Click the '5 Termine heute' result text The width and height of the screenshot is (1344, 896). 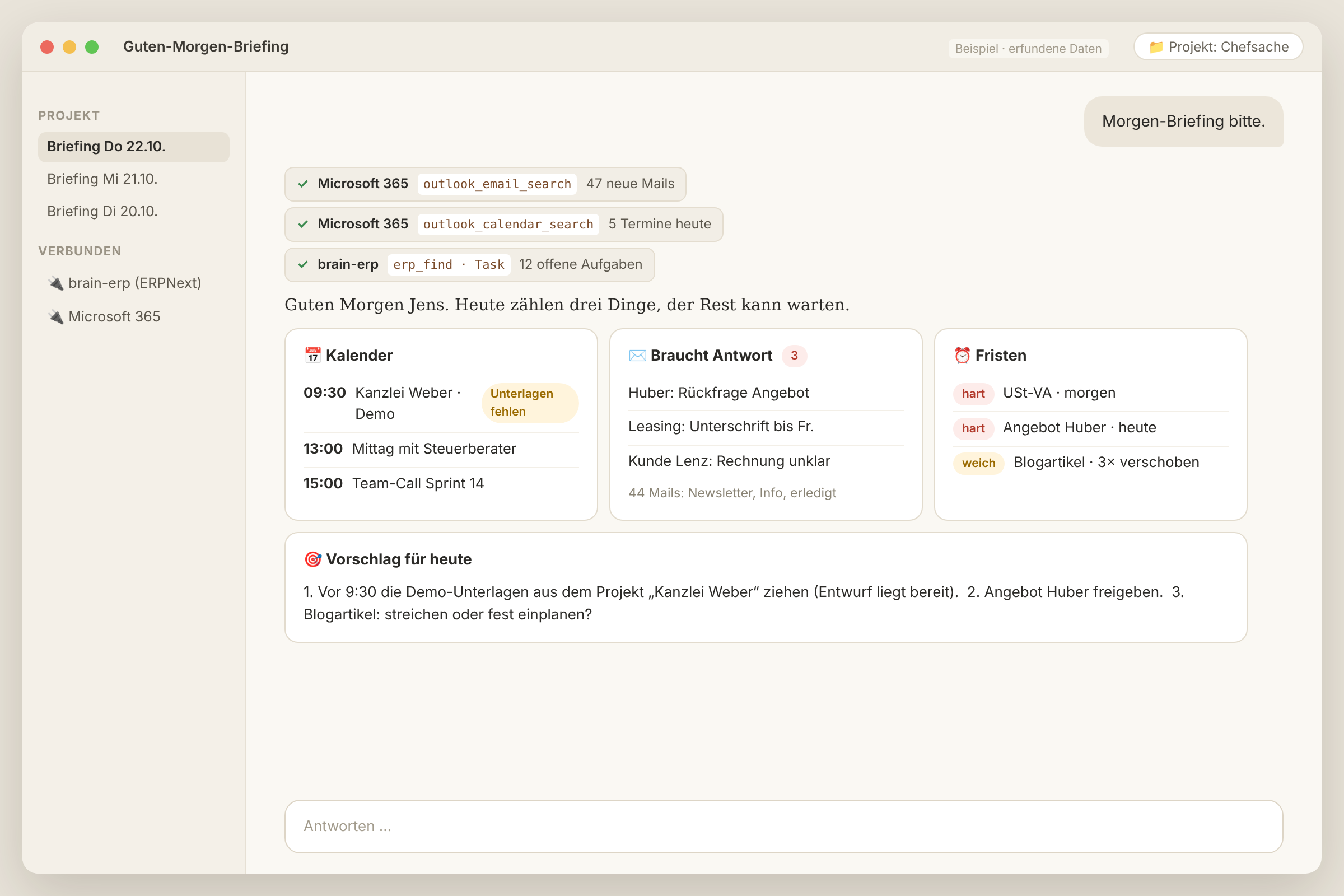click(x=660, y=224)
